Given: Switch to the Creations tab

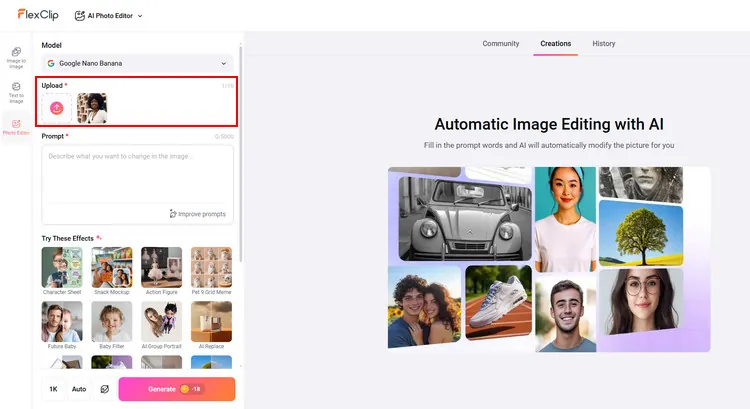Looking at the screenshot, I should click(x=555, y=44).
